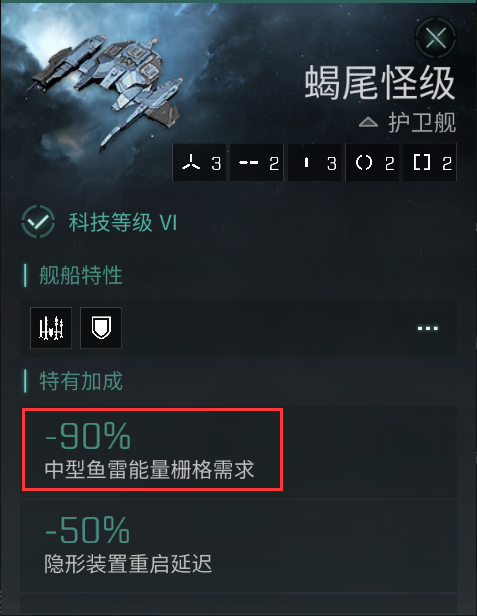Click the shield trait icon
Viewport: 477px width, 616px height.
[101, 328]
